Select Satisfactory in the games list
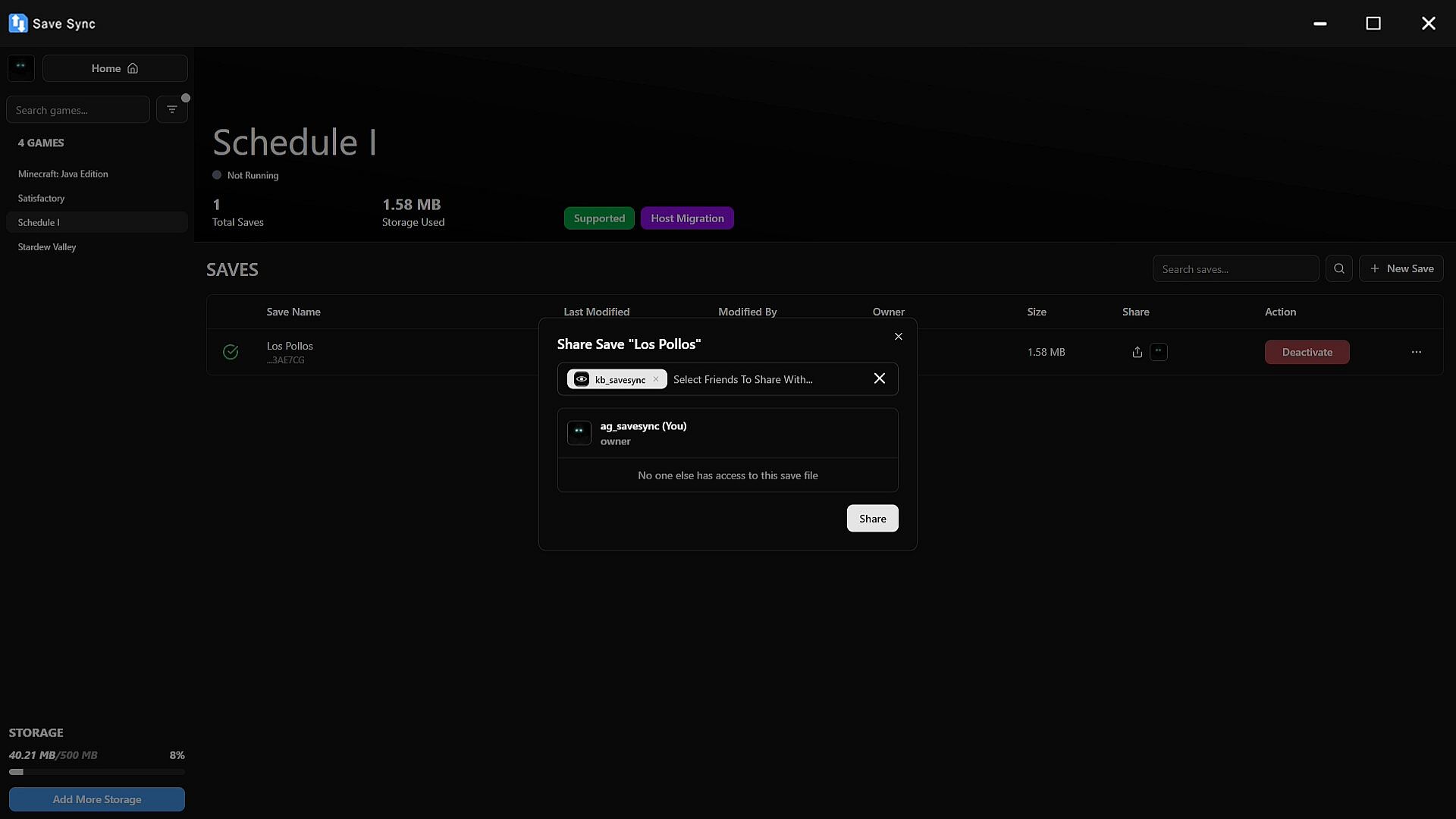The image size is (1456, 819). coord(41,198)
